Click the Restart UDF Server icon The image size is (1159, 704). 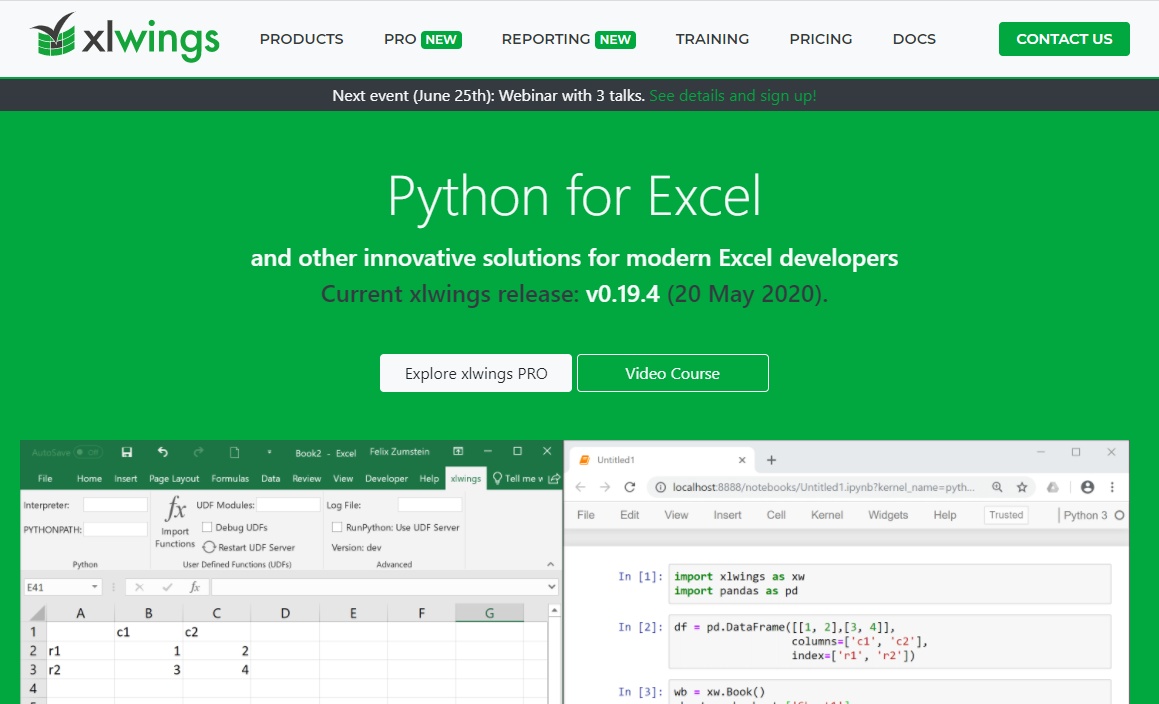click(210, 548)
